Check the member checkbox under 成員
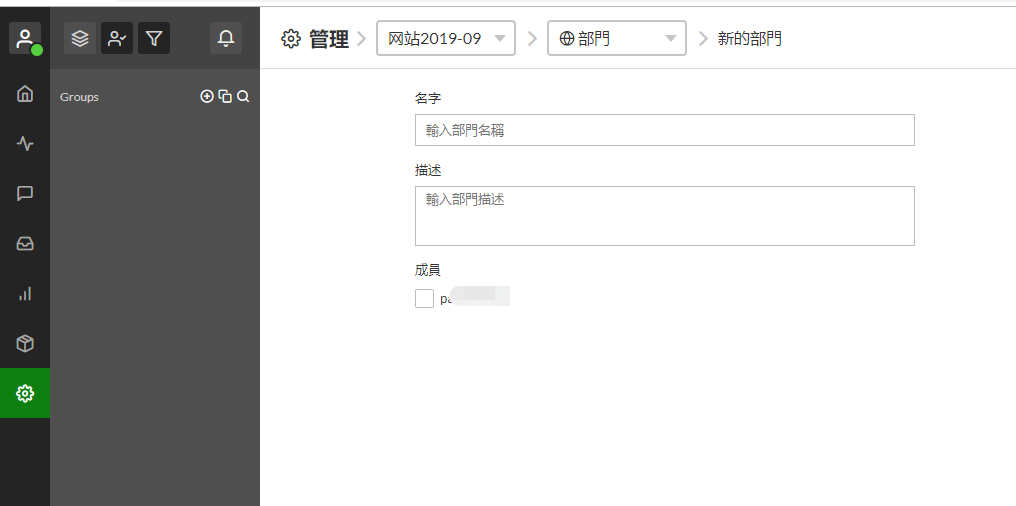Screen dimensions: 1016x506 pyautogui.click(x=424, y=298)
